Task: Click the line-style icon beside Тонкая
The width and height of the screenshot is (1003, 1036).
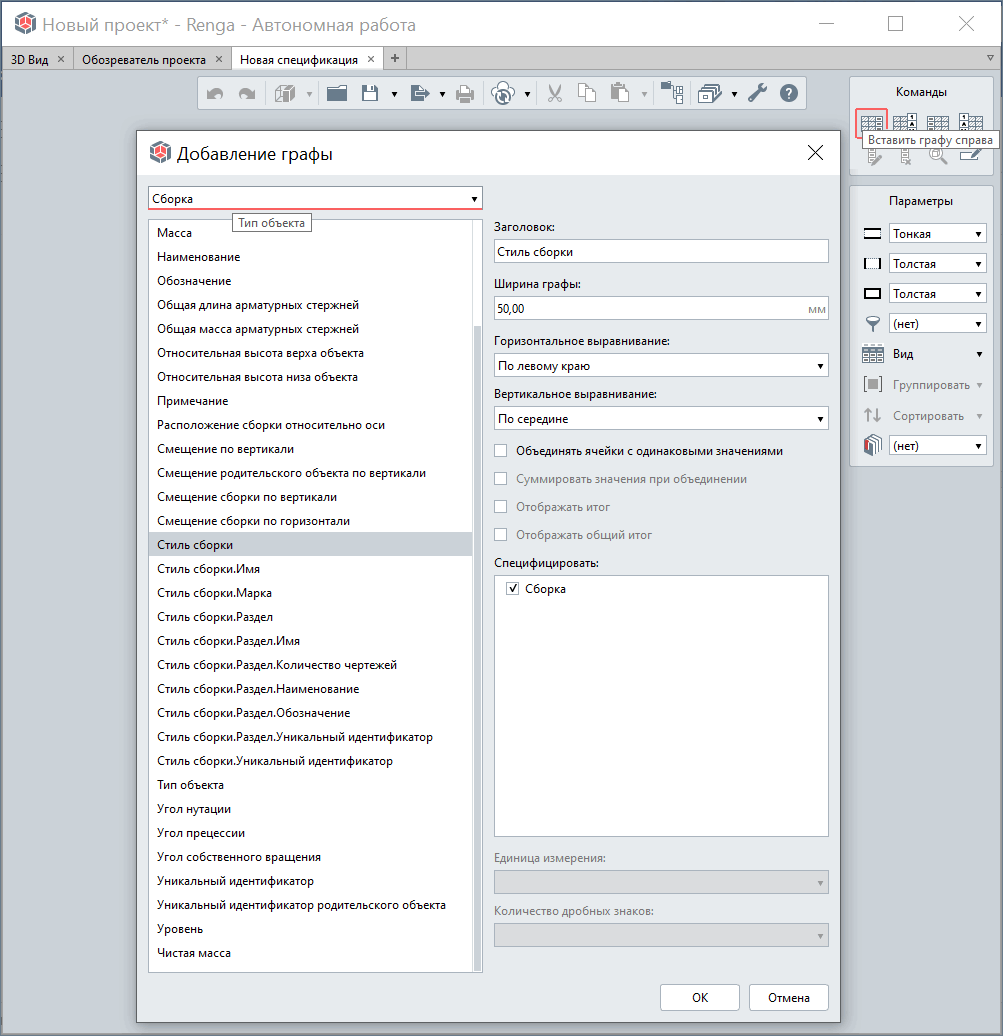Action: (873, 234)
